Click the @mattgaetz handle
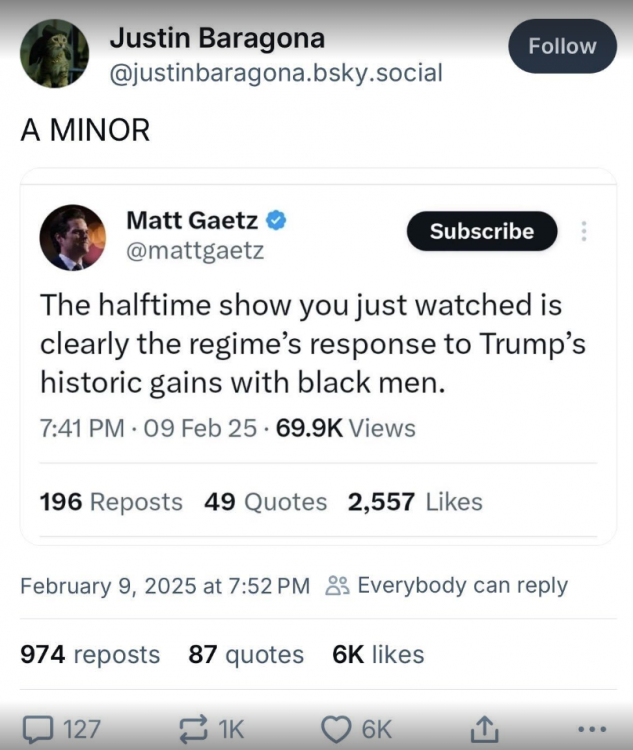This screenshot has height=750, width=633. 195,251
